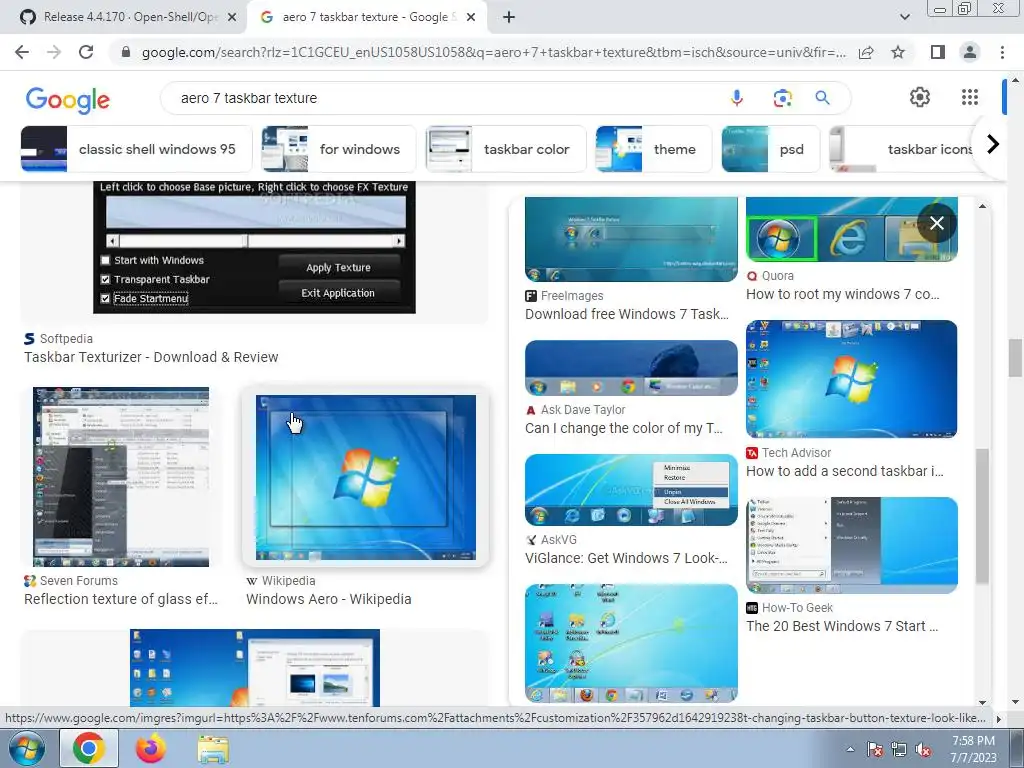Open the Seven Forums reflection texture thumbnail
This screenshot has height=768, width=1024.
coord(121,477)
